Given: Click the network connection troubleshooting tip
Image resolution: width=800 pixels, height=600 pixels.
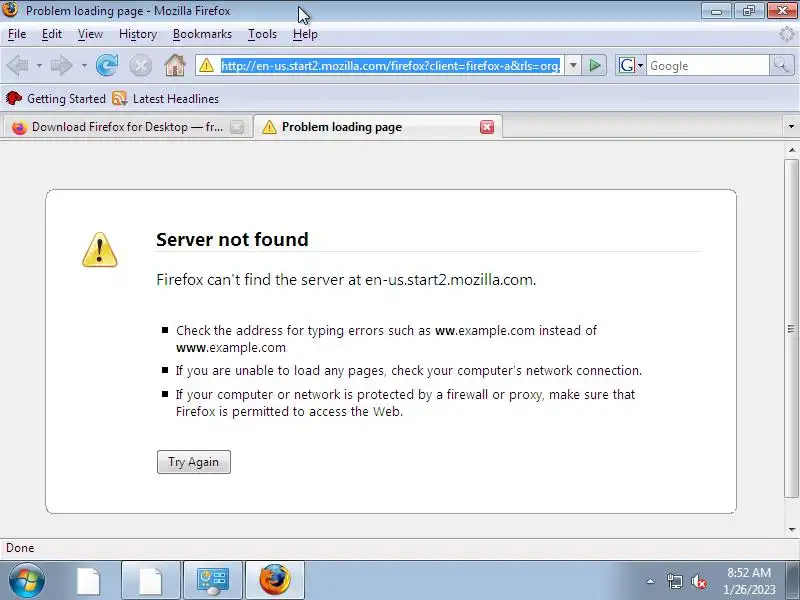Looking at the screenshot, I should (409, 370).
